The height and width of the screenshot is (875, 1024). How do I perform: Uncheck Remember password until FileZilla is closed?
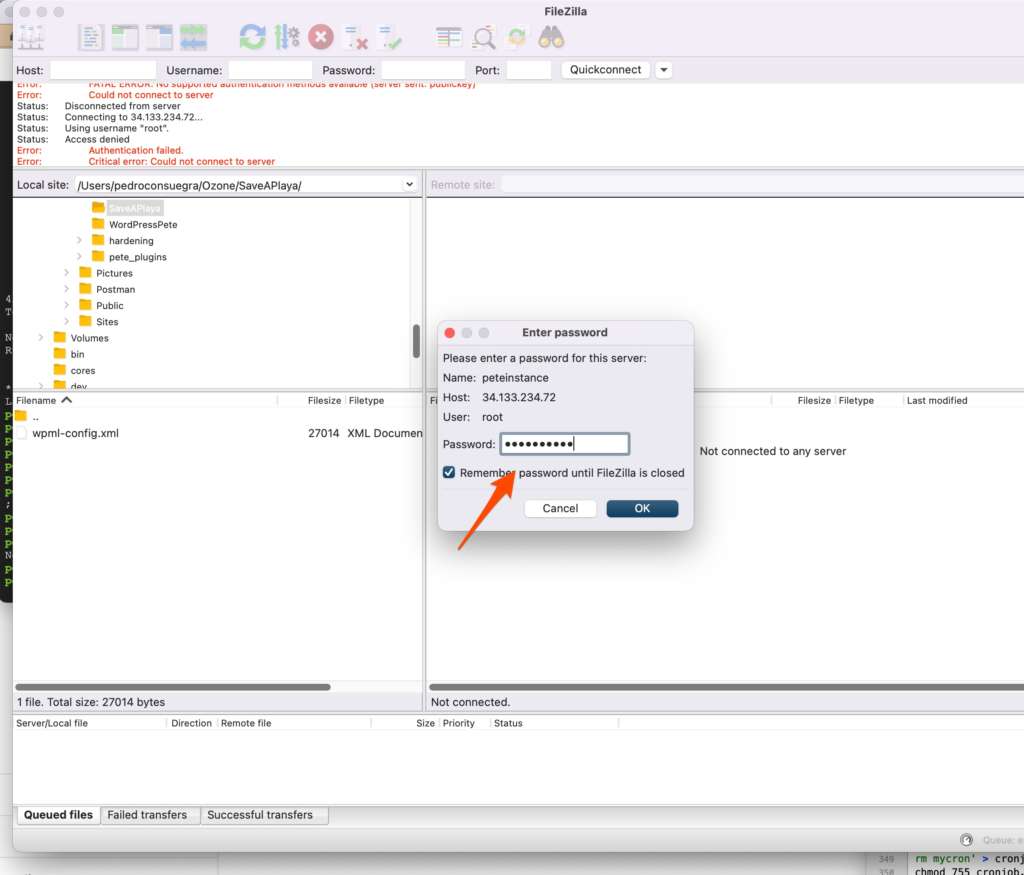(450, 473)
